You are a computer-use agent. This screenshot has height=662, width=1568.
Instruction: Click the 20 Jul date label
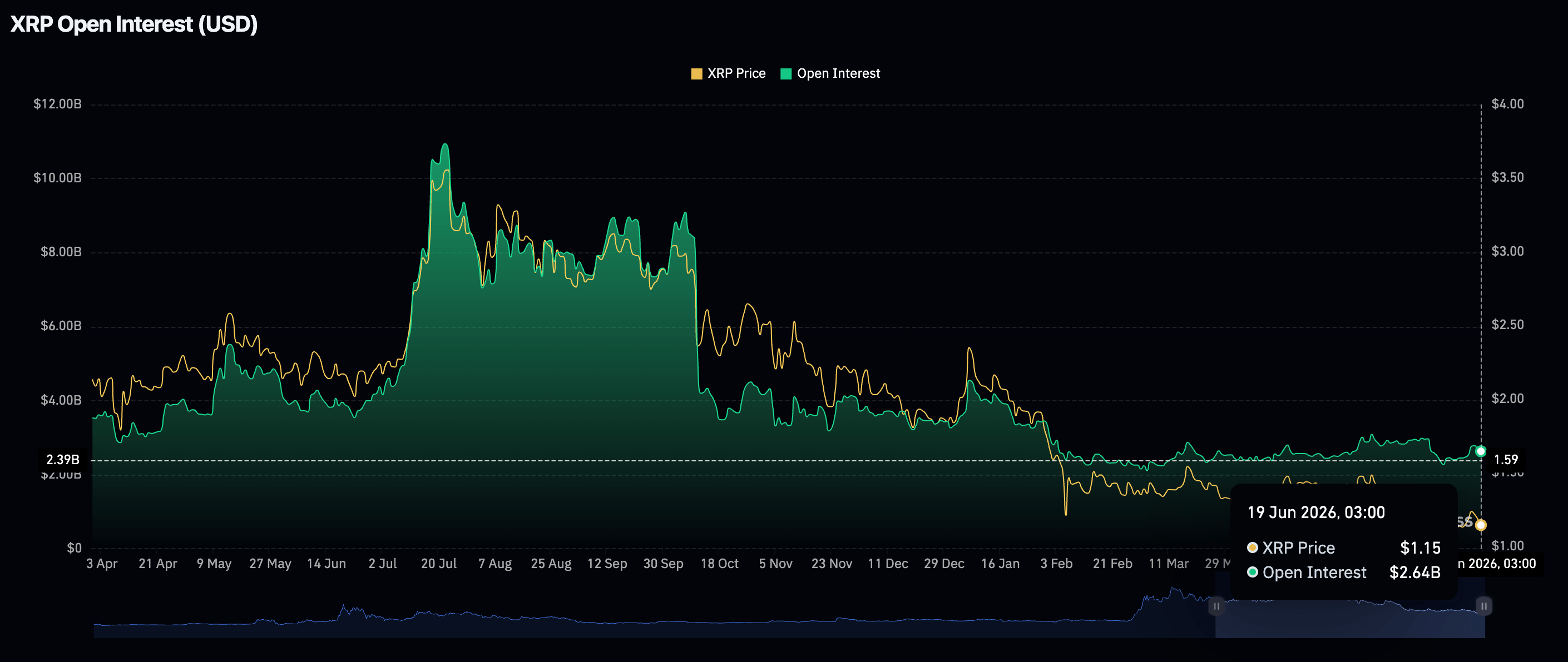tap(439, 564)
